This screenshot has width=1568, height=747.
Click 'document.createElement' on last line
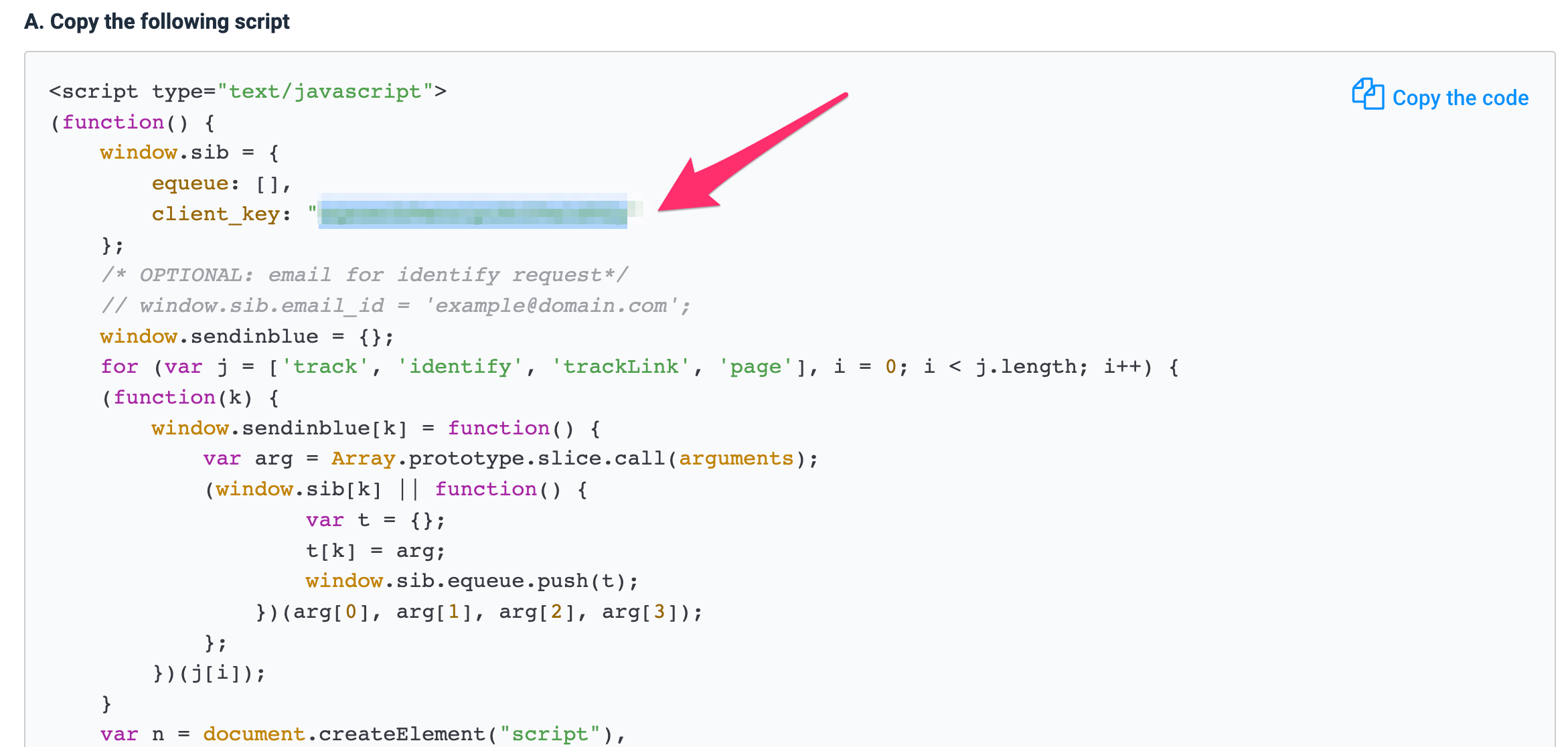coord(343,734)
